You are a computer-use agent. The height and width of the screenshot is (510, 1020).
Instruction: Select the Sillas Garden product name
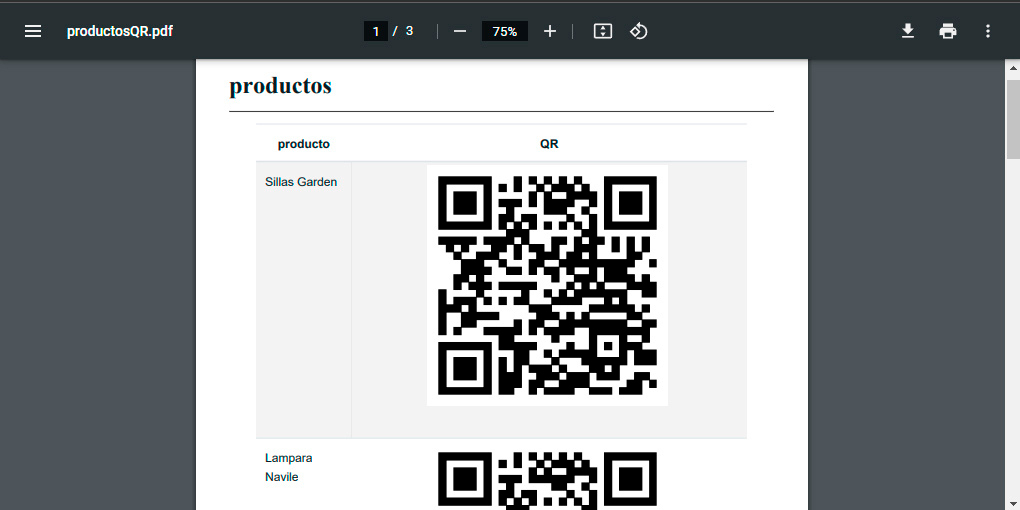pos(301,182)
